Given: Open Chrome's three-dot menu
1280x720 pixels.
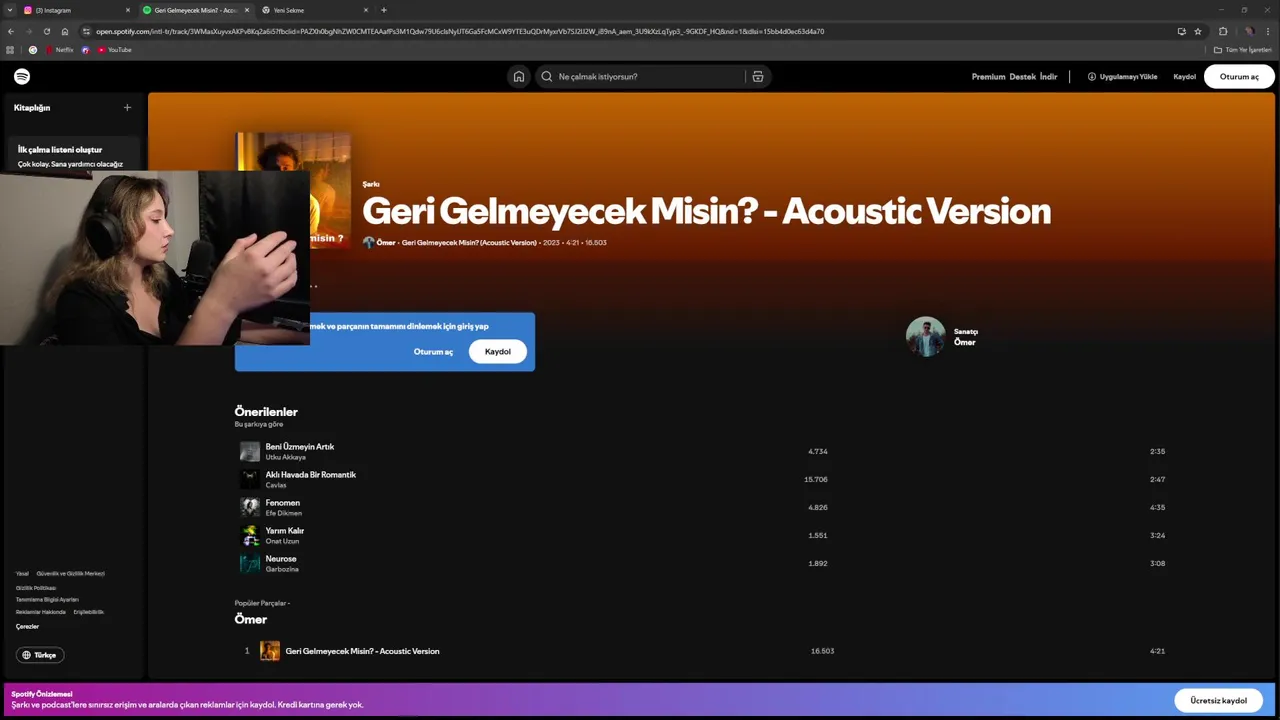Looking at the screenshot, I should click(1269, 31).
